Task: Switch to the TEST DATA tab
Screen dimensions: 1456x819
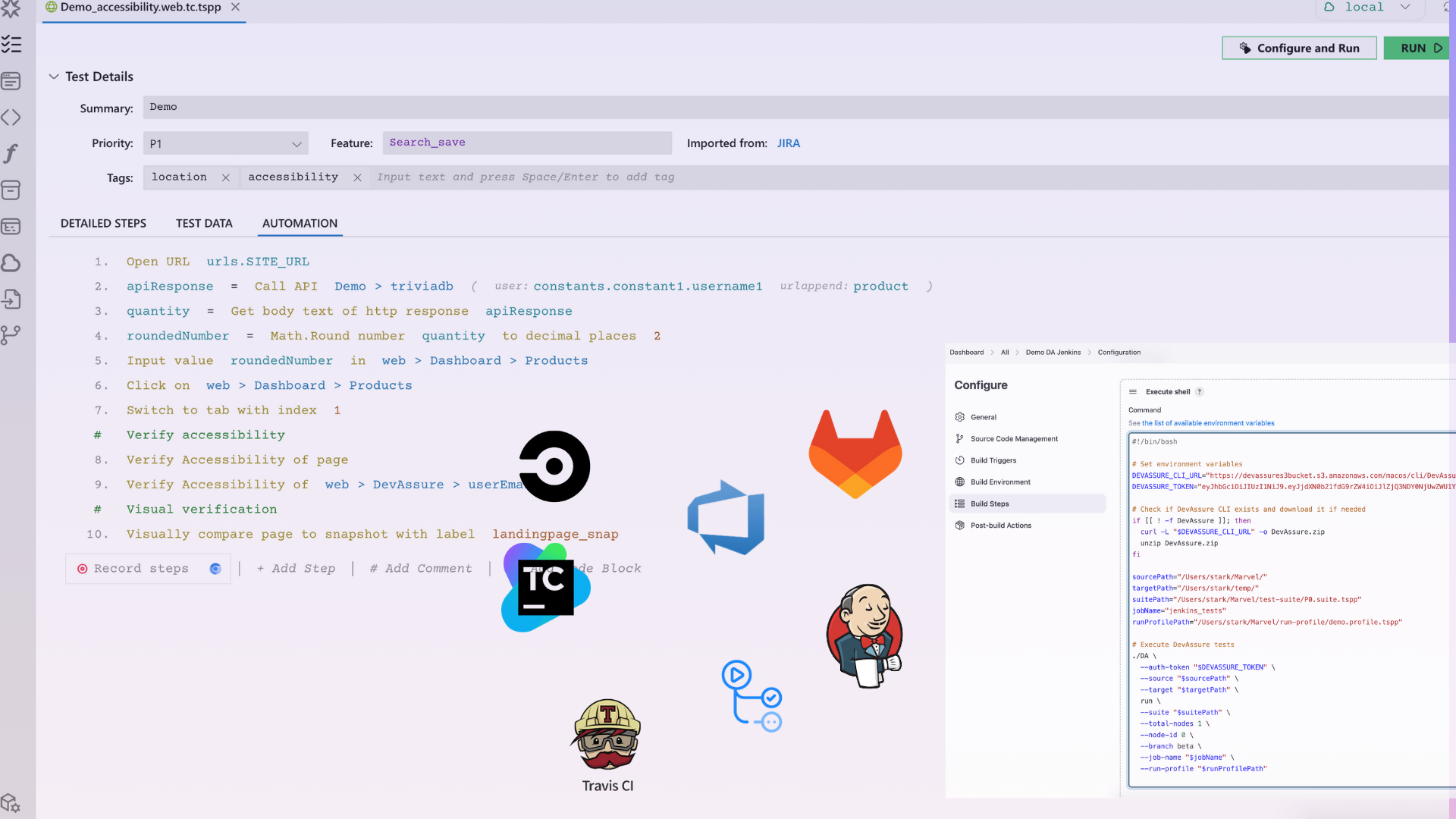Action: coord(204,224)
